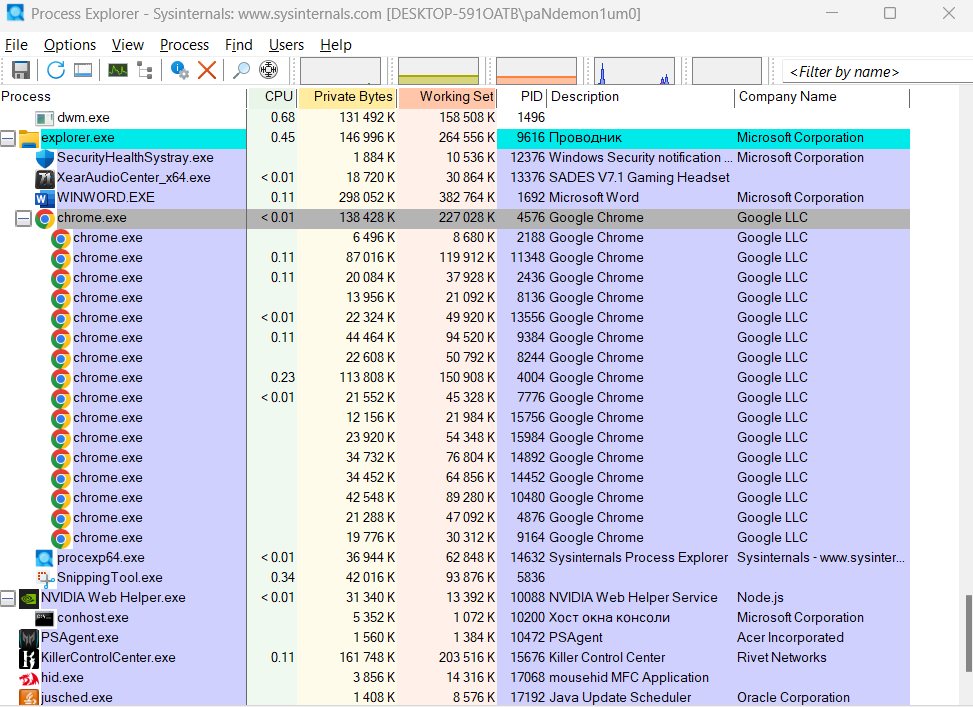Viewport: 973px width, 707px height.
Task: Click the hid.exe red dragon icon
Action: pos(29,679)
